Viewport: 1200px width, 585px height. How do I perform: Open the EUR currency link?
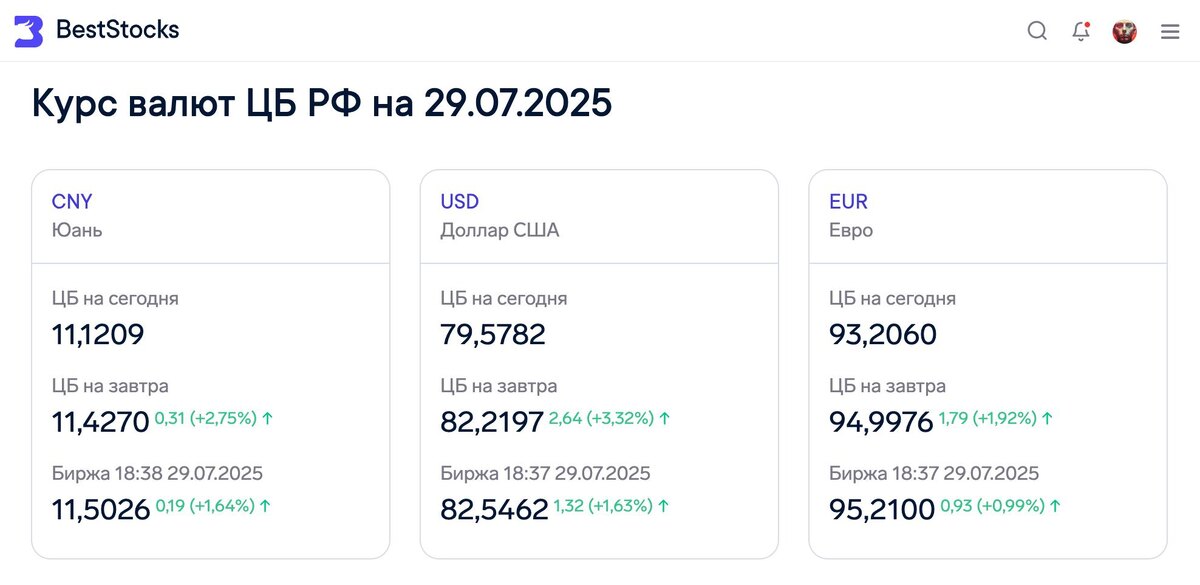tap(848, 201)
